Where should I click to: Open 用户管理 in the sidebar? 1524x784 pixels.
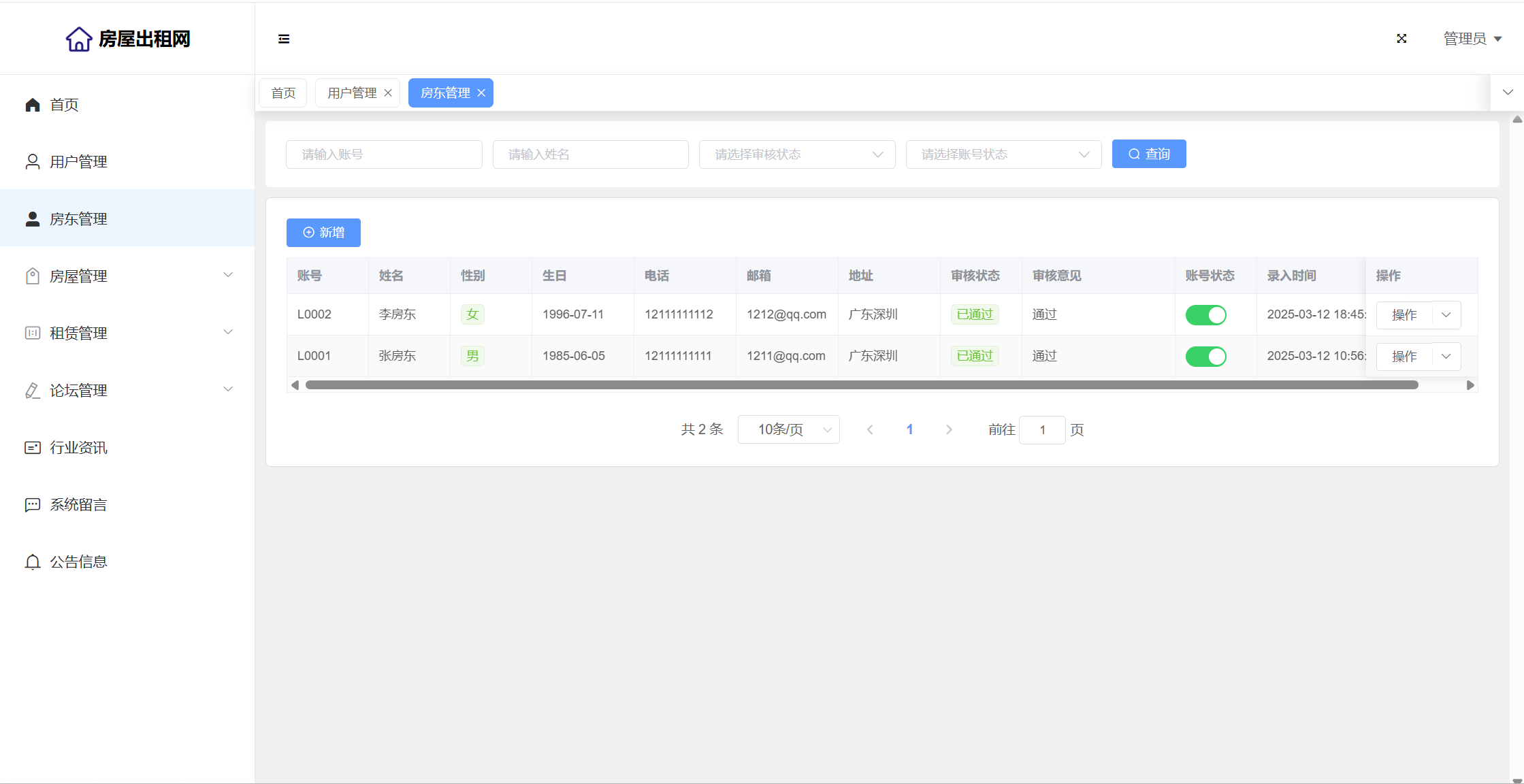click(78, 162)
